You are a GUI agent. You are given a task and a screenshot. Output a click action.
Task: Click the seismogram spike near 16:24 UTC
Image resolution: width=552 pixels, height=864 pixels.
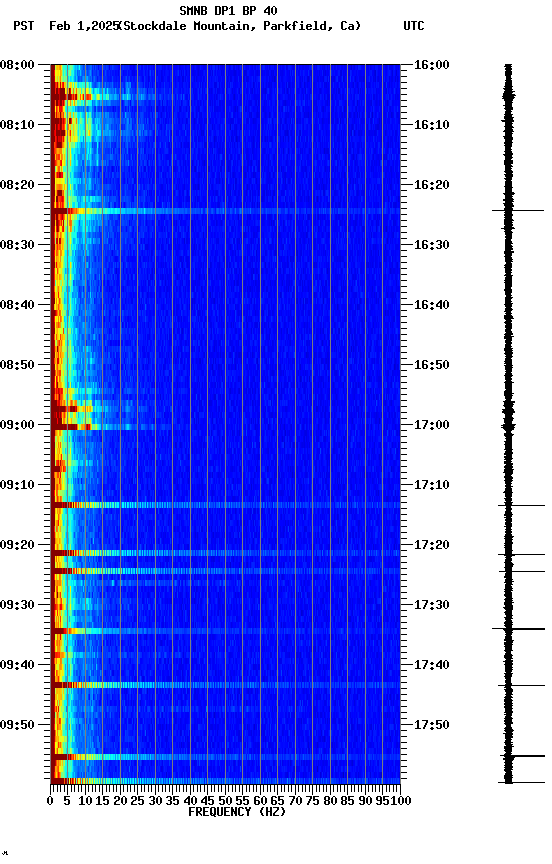[518, 210]
